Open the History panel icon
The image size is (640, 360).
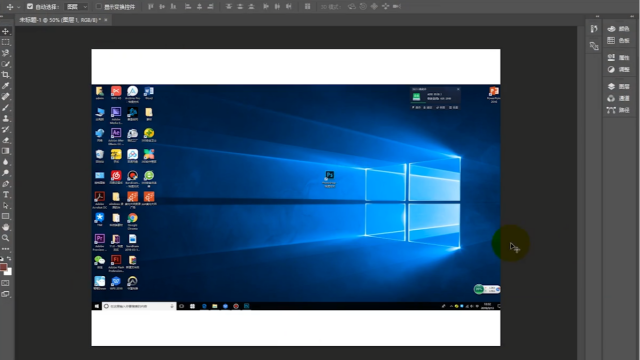tap(594, 29)
